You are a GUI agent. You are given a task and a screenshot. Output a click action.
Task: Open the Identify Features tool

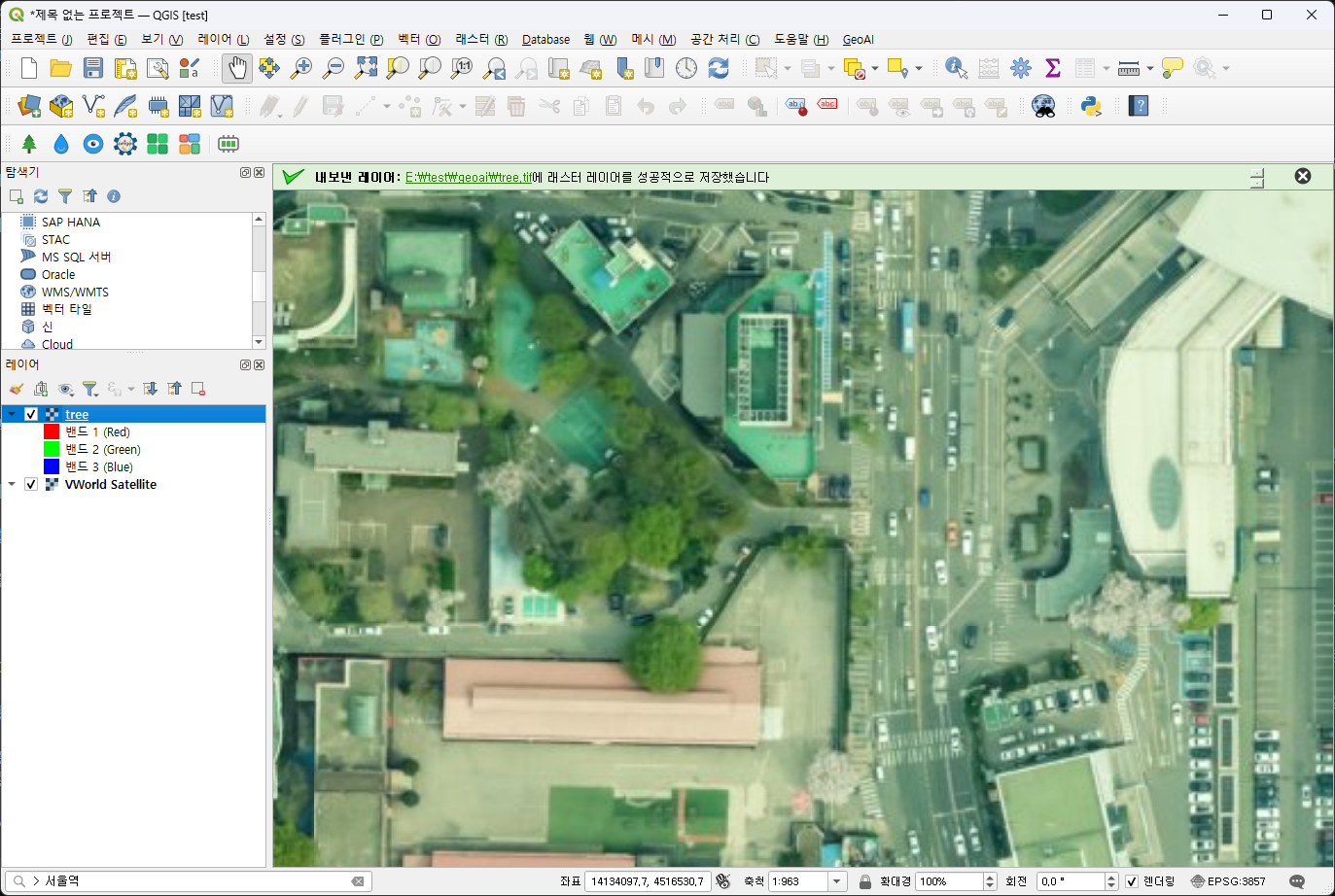tap(956, 68)
